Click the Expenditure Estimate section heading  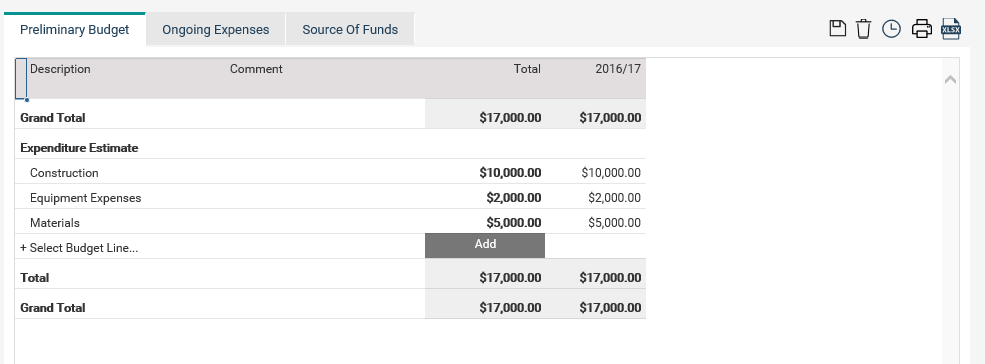pyautogui.click(x=79, y=148)
